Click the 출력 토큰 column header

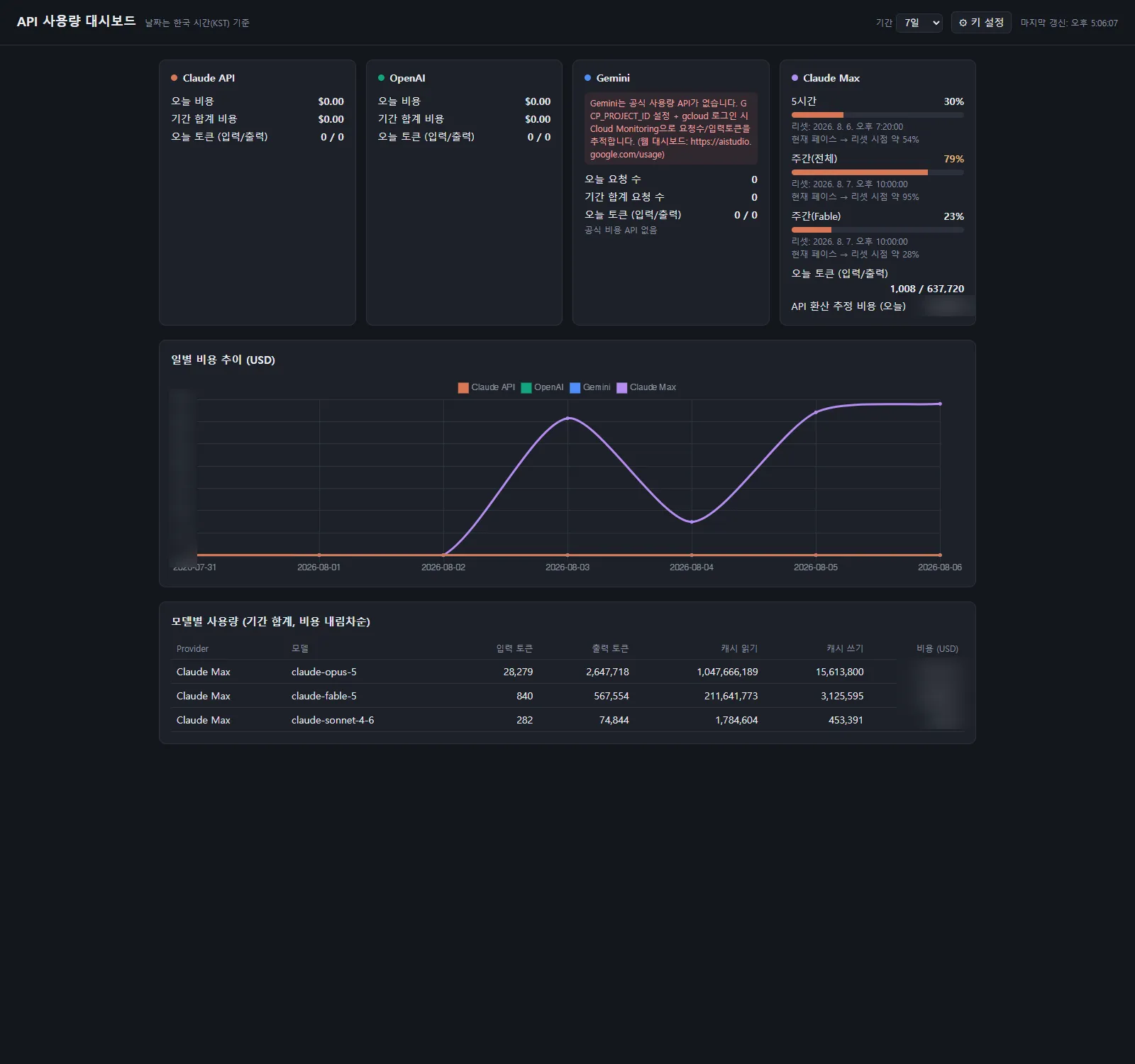tap(610, 649)
